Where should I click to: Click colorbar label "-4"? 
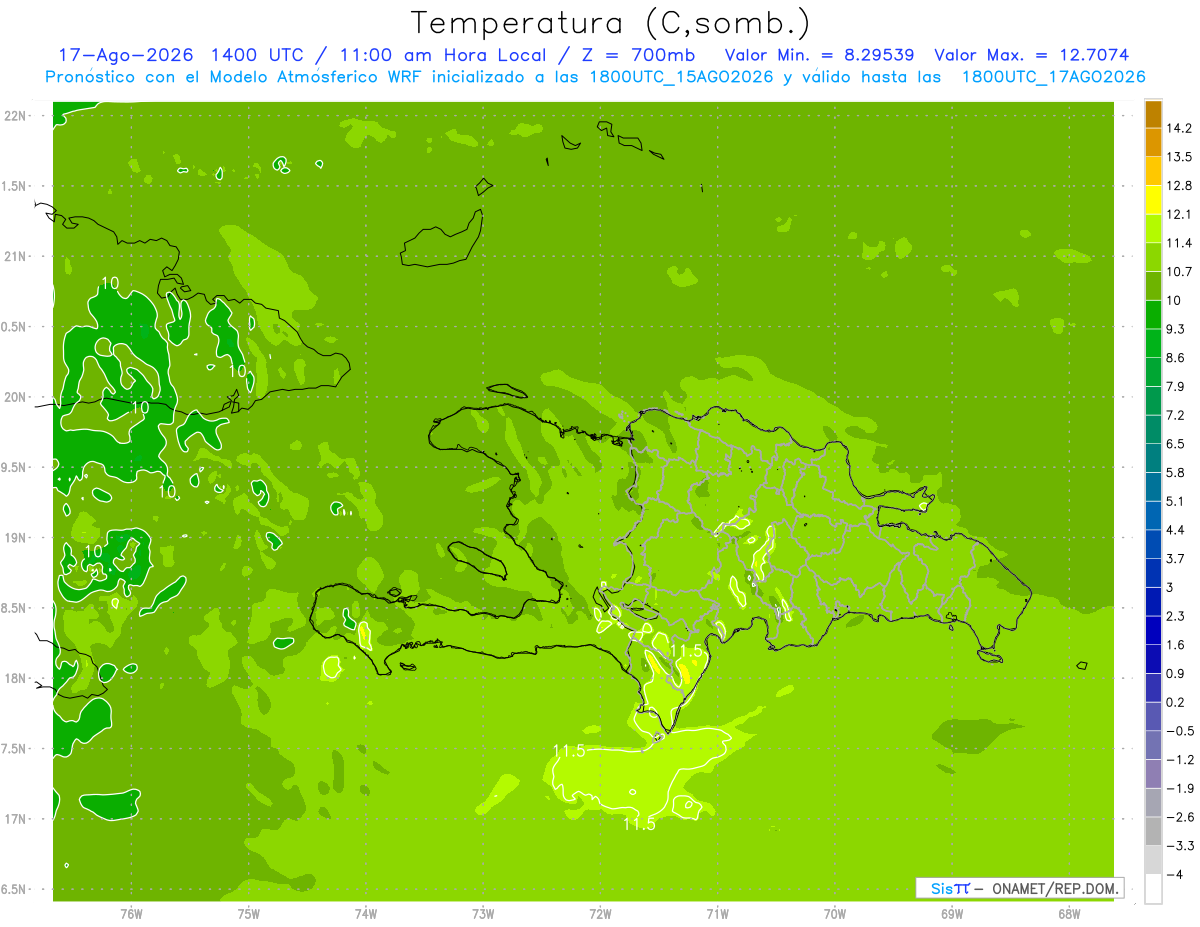[1174, 876]
